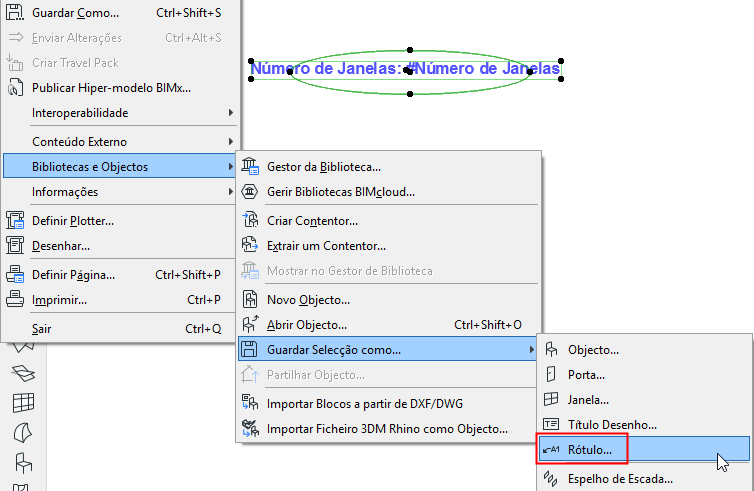Click the Criar Contentor icon

[250, 220]
